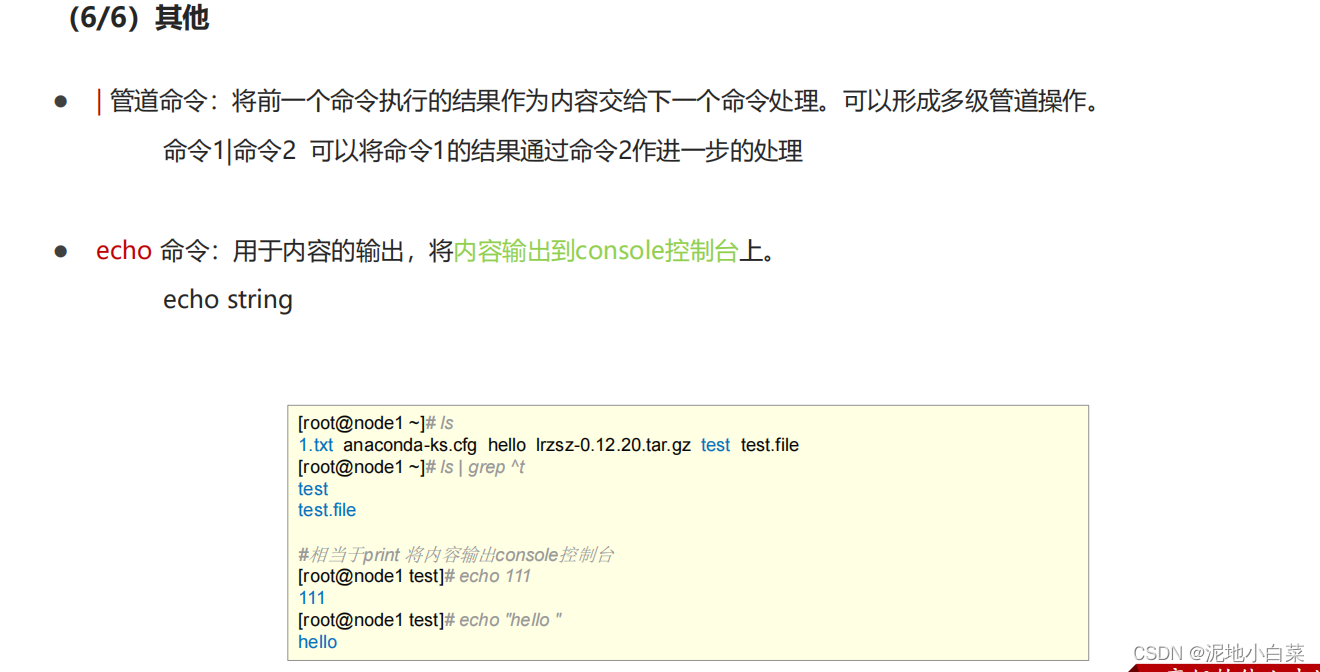Click the blue test.file grep result
Screen dimensions: 1320x672
[x=327, y=510]
